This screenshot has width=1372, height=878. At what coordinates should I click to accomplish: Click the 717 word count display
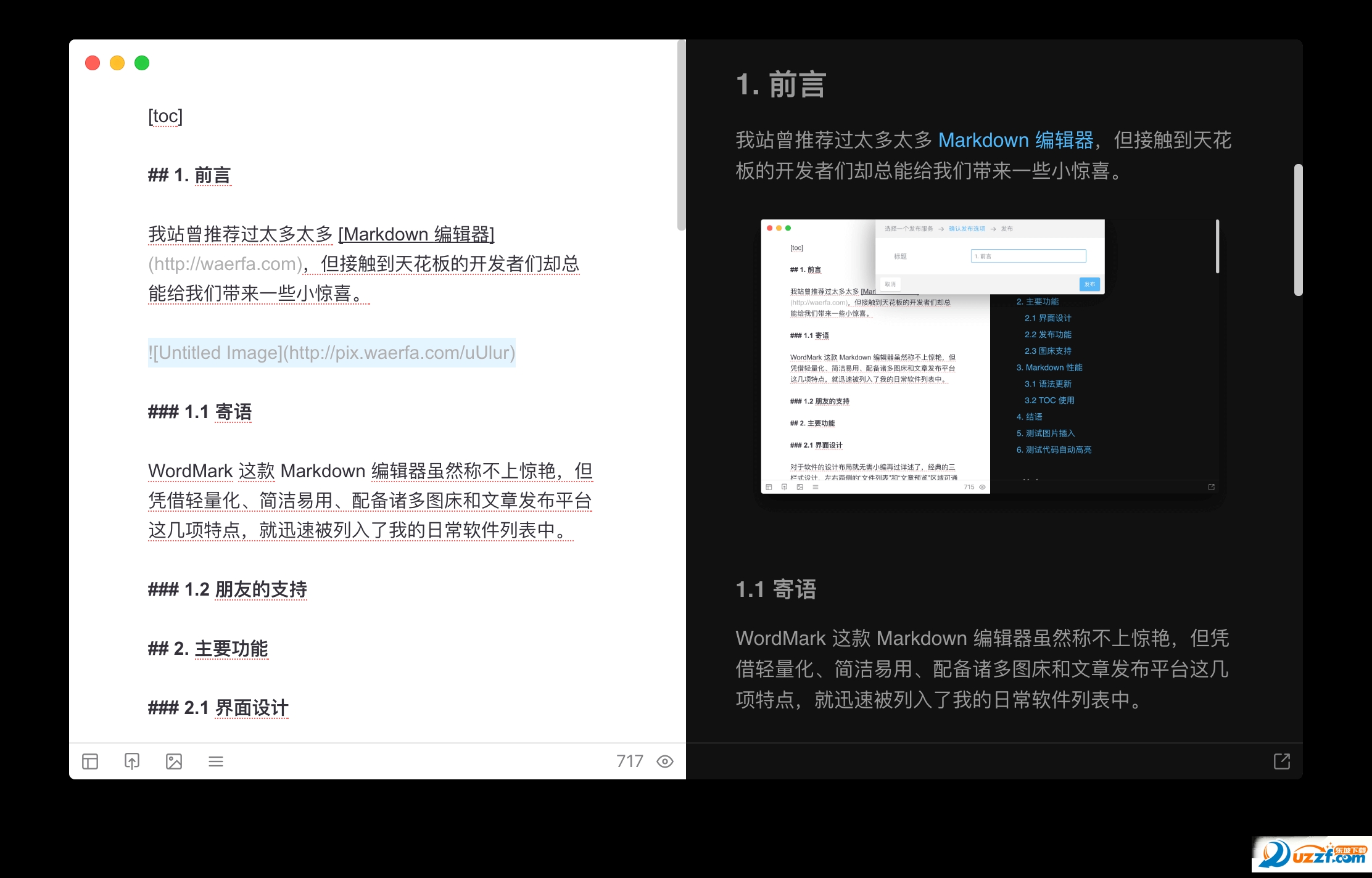629,761
